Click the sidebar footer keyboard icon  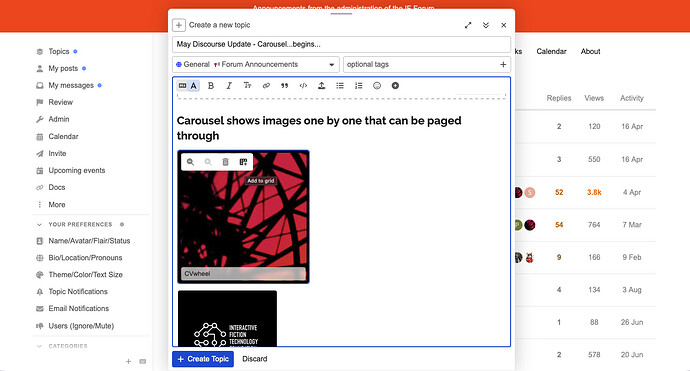(143, 361)
